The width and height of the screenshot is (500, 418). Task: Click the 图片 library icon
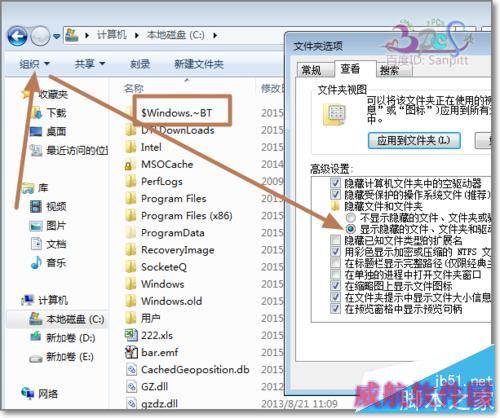[36, 226]
